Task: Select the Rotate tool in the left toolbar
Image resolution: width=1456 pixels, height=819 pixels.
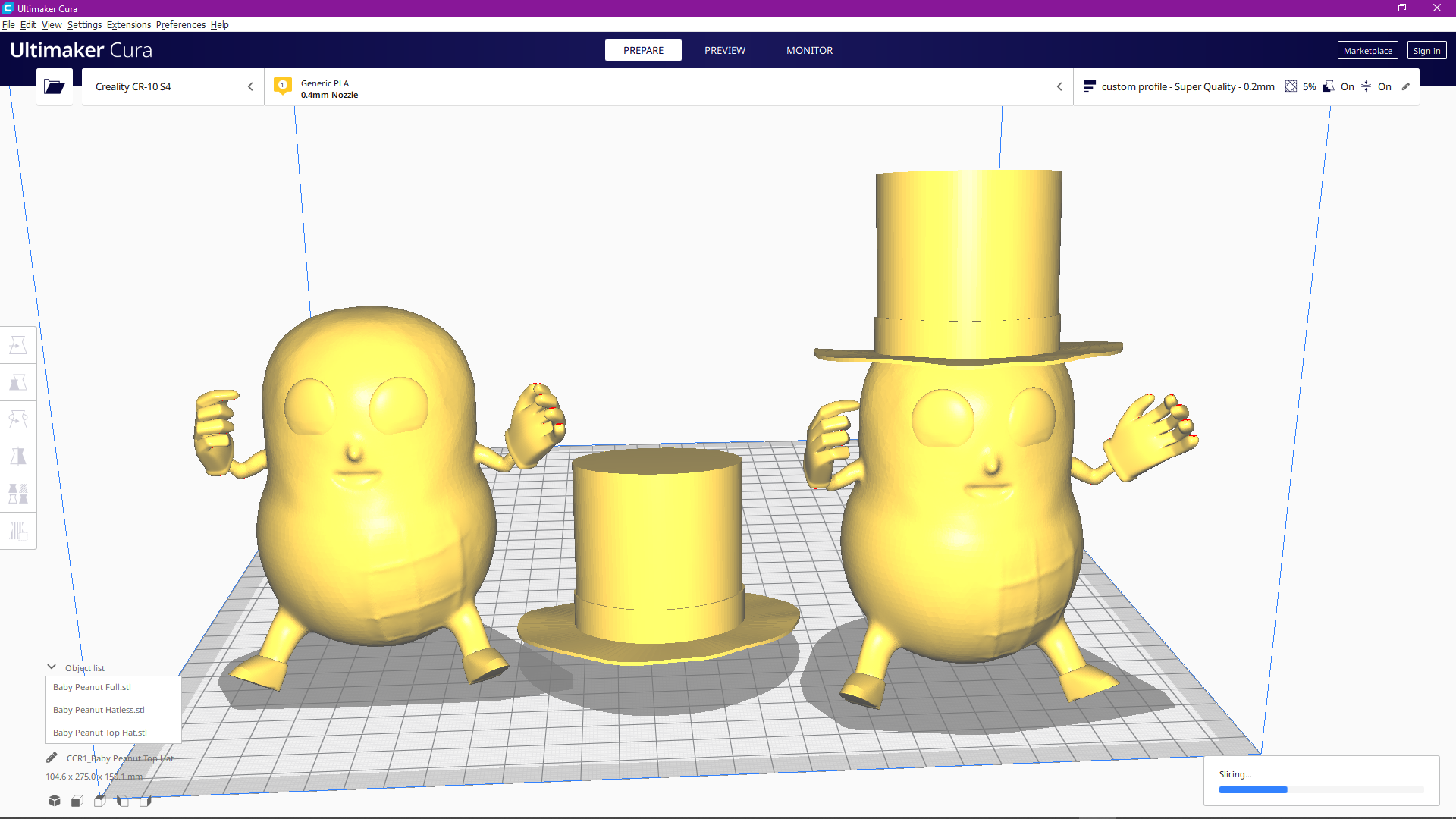Action: (x=18, y=419)
